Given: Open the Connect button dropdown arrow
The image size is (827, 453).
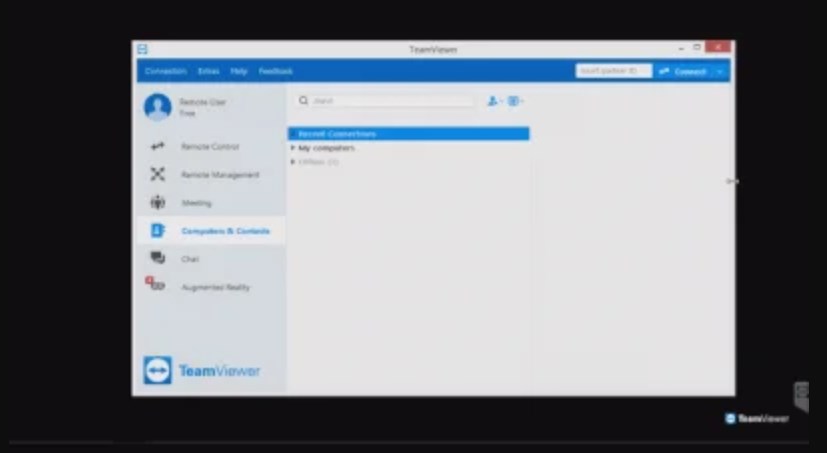Looking at the screenshot, I should [x=720, y=71].
